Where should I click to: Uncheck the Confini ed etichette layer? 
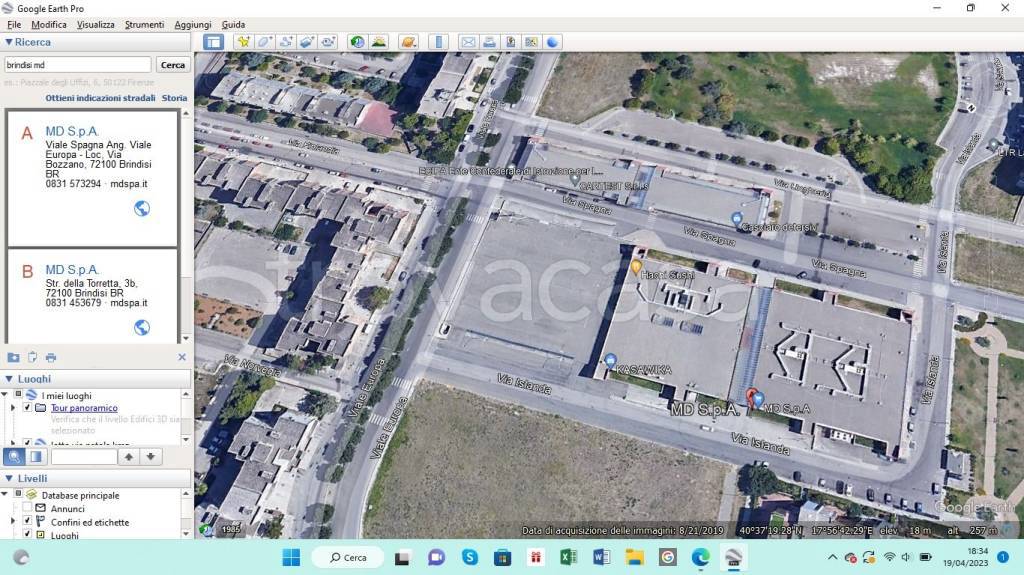[x=27, y=521]
